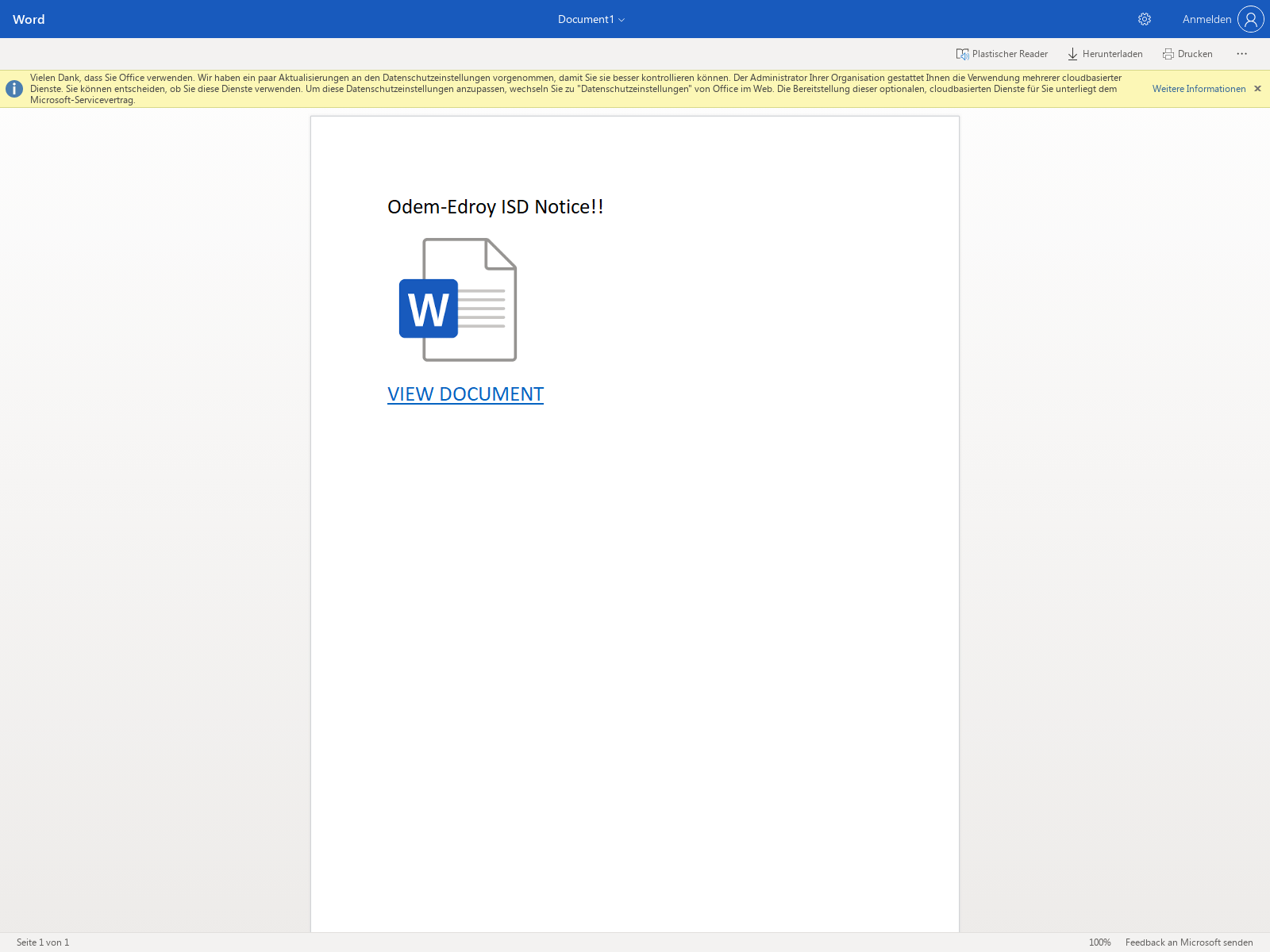
Task: Click the Herunterladen download arrow icon
Action: [x=1073, y=54]
